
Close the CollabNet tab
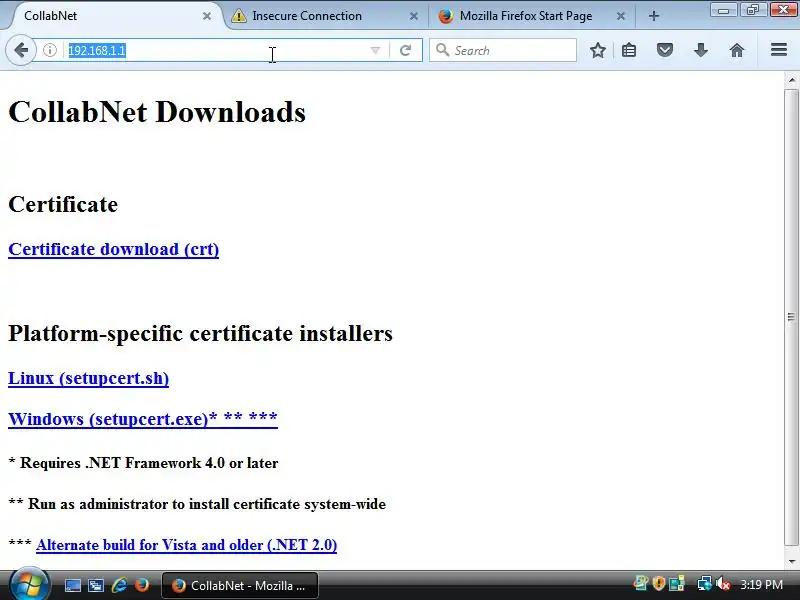coord(207,16)
